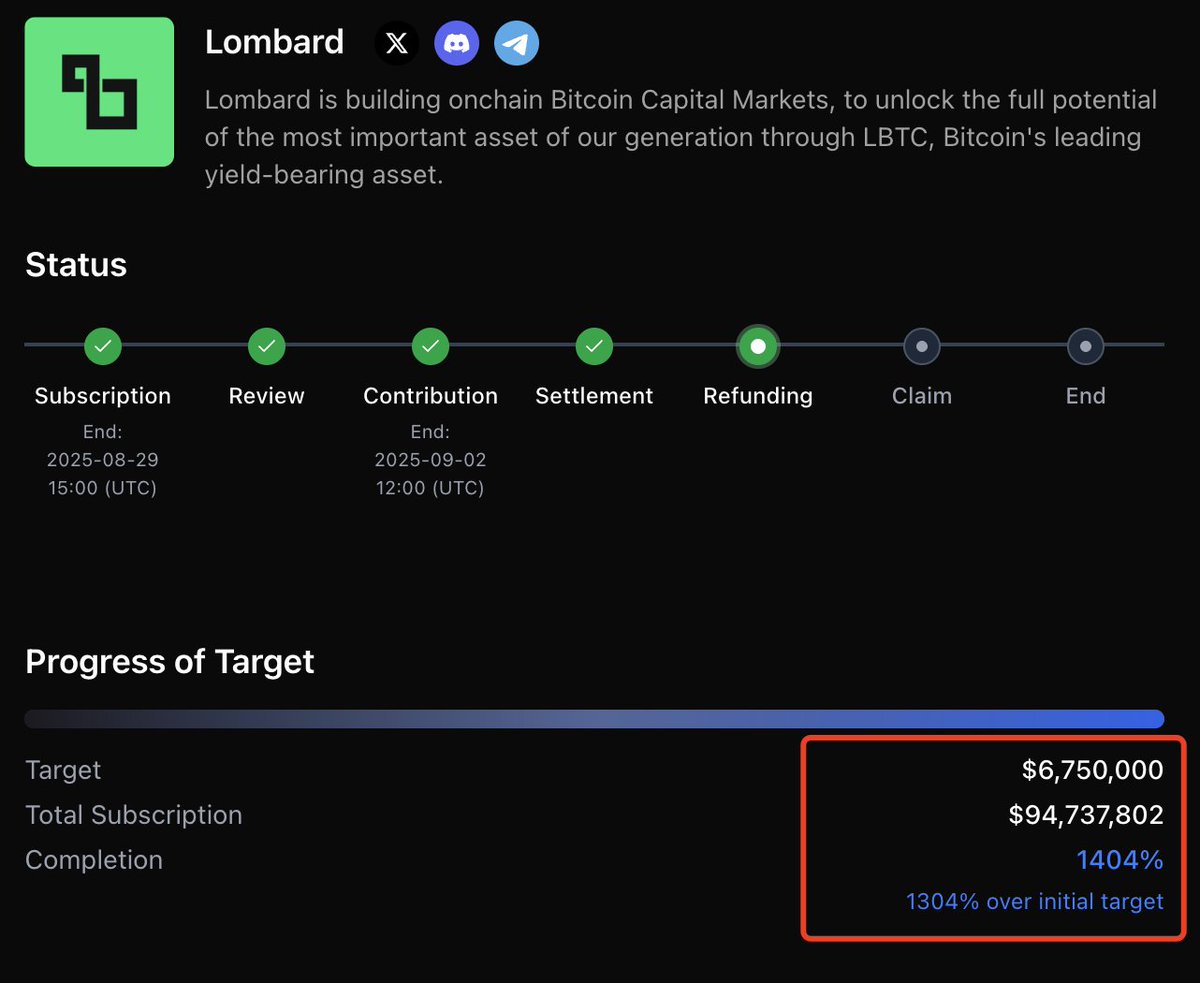Click the Refunding status label

pos(758,396)
